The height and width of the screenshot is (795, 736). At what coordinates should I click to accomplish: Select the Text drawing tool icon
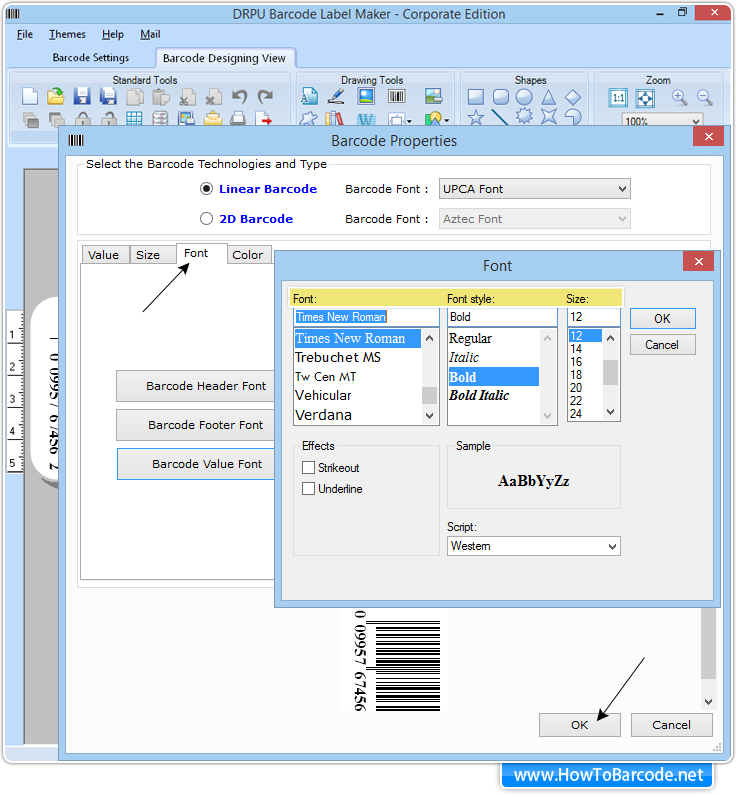point(309,96)
